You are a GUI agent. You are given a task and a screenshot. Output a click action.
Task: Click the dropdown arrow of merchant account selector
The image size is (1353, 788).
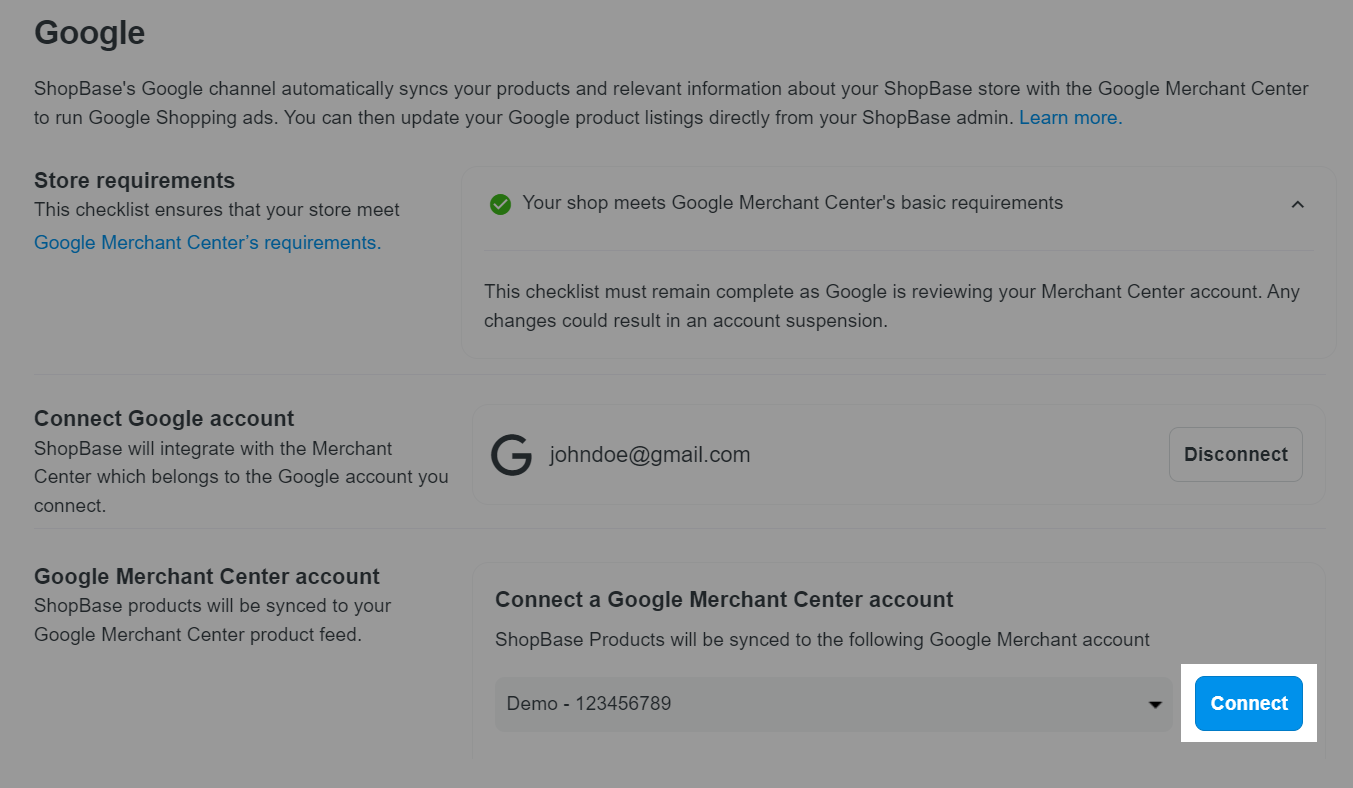point(1155,704)
